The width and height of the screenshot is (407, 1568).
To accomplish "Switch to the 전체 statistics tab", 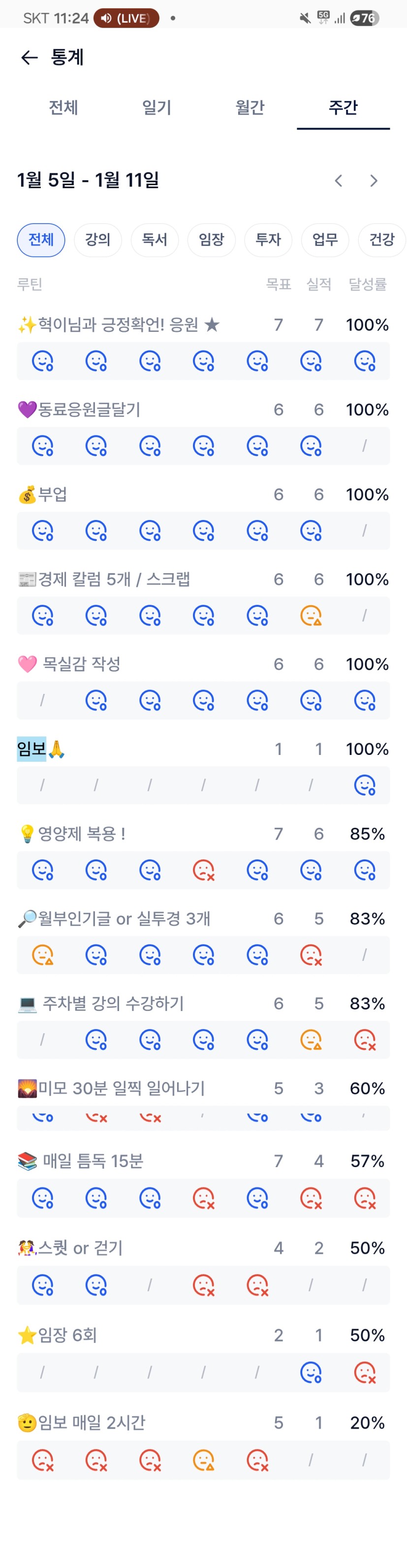I will 63,108.
